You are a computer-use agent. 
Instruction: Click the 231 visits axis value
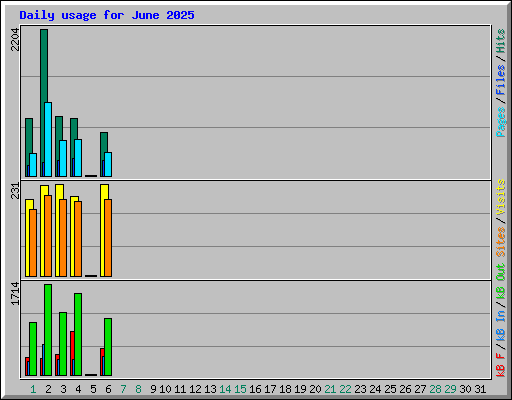(x=15, y=191)
